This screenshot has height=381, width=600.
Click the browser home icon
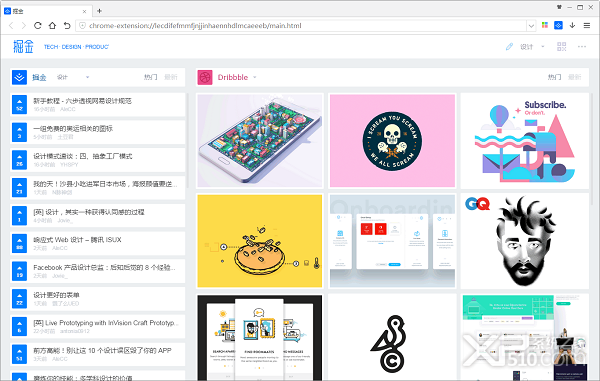click(x=52, y=26)
